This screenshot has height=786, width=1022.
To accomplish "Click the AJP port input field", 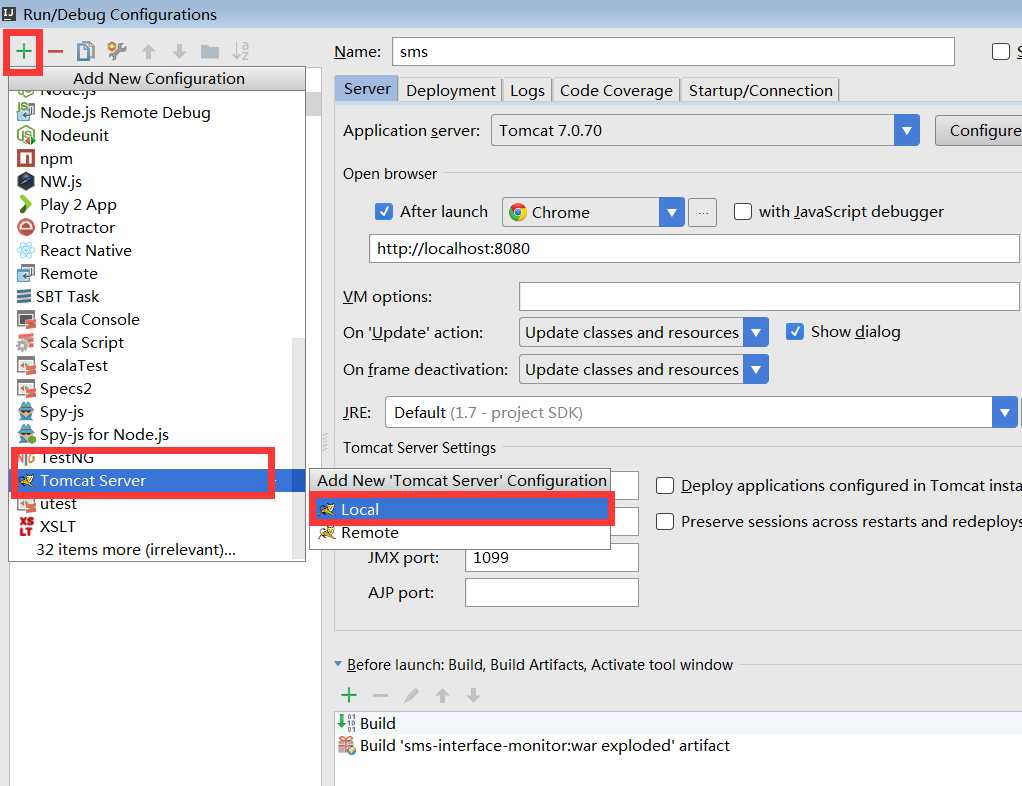I will point(551,592).
